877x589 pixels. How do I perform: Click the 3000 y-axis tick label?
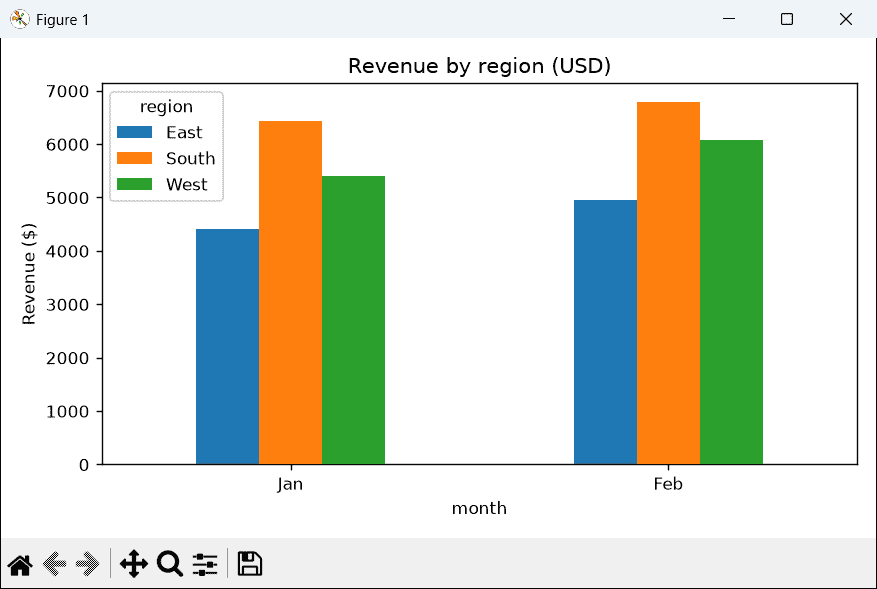pyautogui.click(x=67, y=305)
